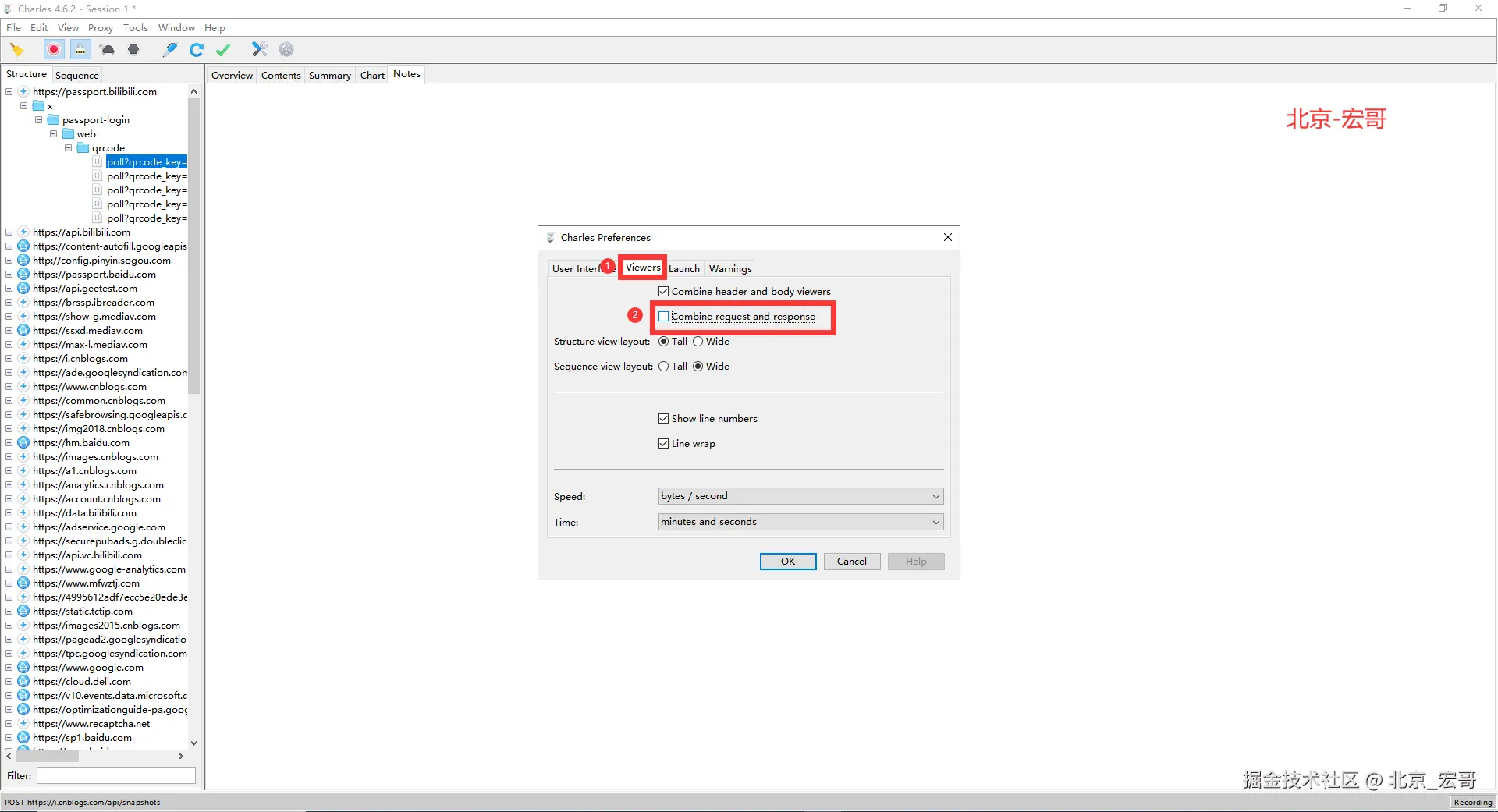The width and height of the screenshot is (1498, 812).
Task: Click the Filter input field
Action: pos(116,776)
